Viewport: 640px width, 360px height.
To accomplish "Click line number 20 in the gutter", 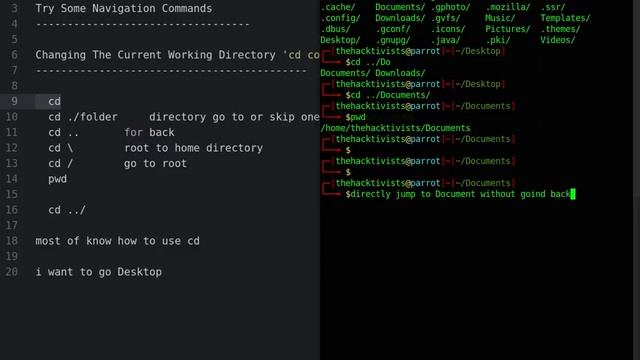I will (11, 272).
